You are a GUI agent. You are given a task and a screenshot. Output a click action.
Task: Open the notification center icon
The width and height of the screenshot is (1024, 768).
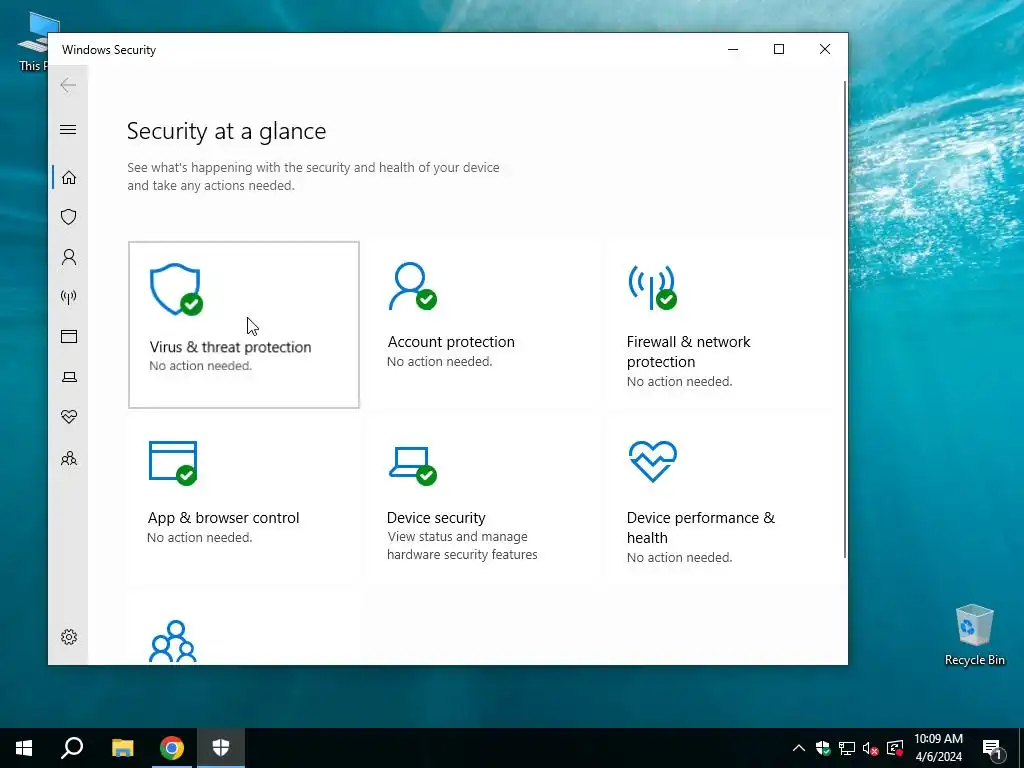click(x=992, y=748)
